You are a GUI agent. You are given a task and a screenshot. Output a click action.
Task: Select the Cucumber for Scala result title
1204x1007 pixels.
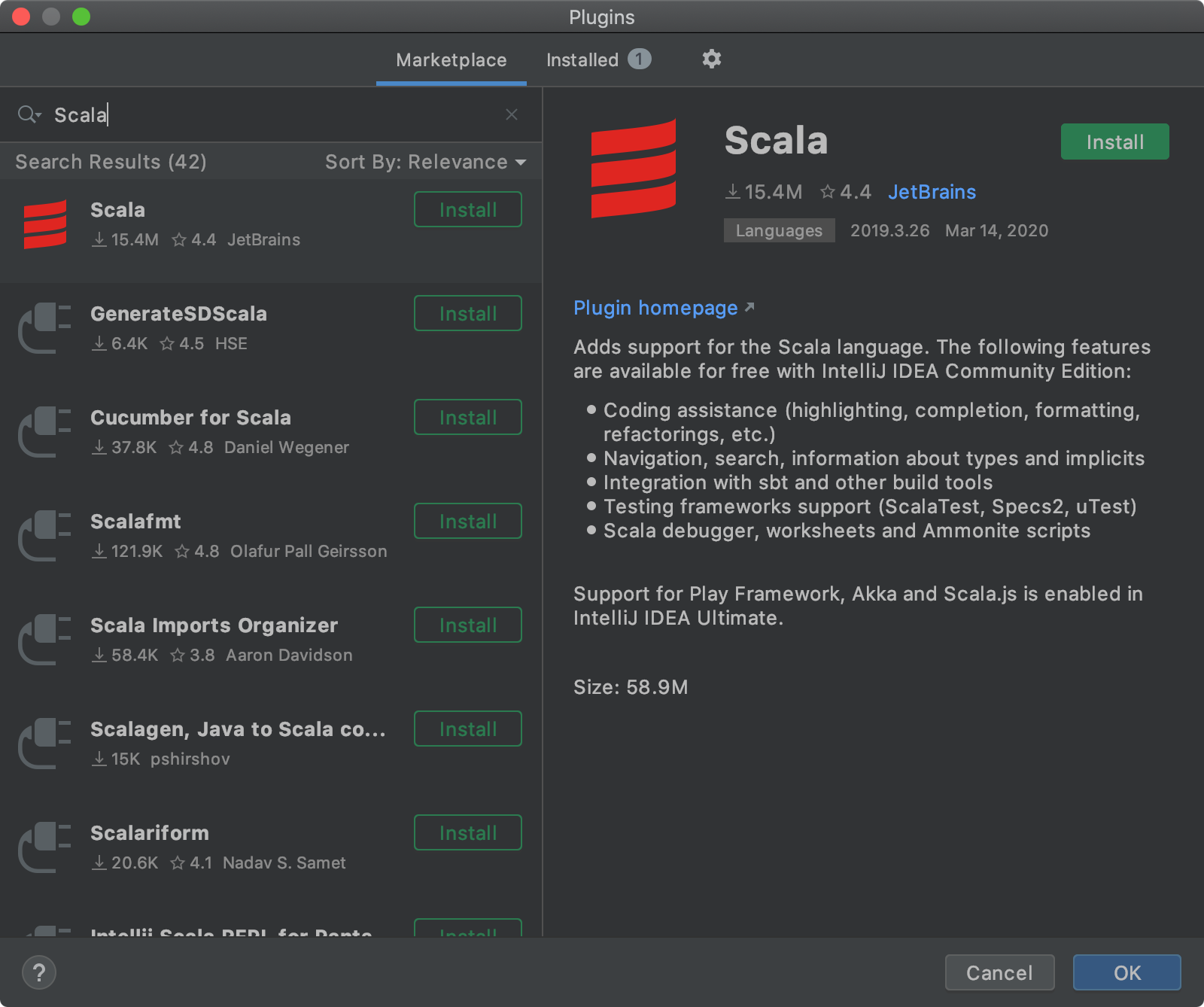coord(190,418)
